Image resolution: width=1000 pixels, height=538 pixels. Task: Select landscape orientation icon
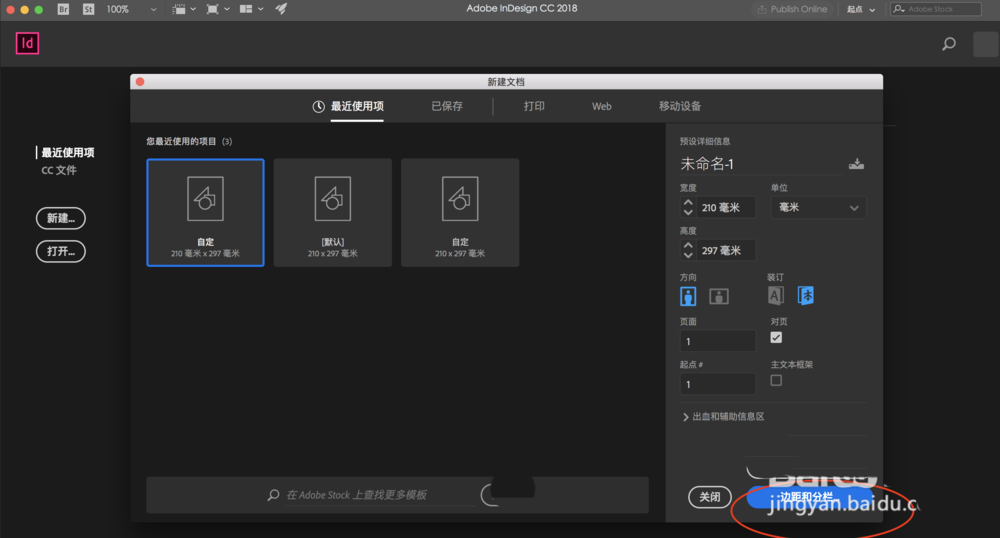tap(719, 296)
